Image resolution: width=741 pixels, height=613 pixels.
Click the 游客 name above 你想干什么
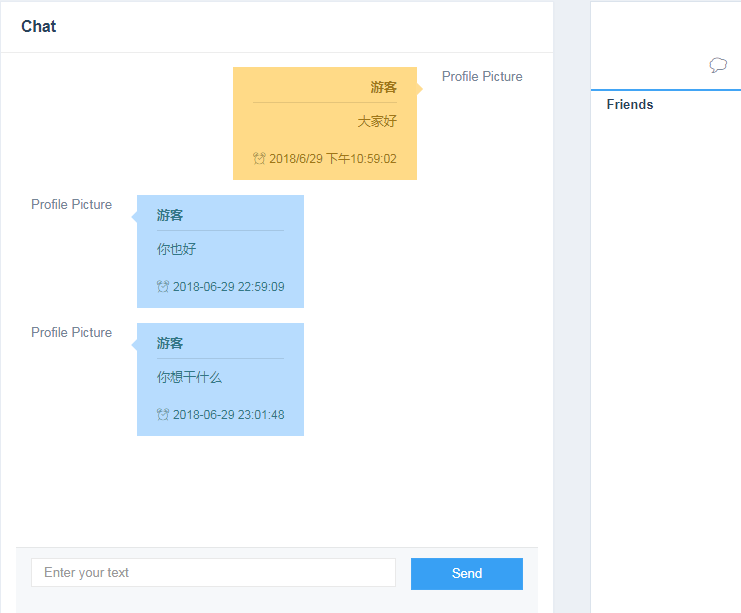pyautogui.click(x=170, y=343)
